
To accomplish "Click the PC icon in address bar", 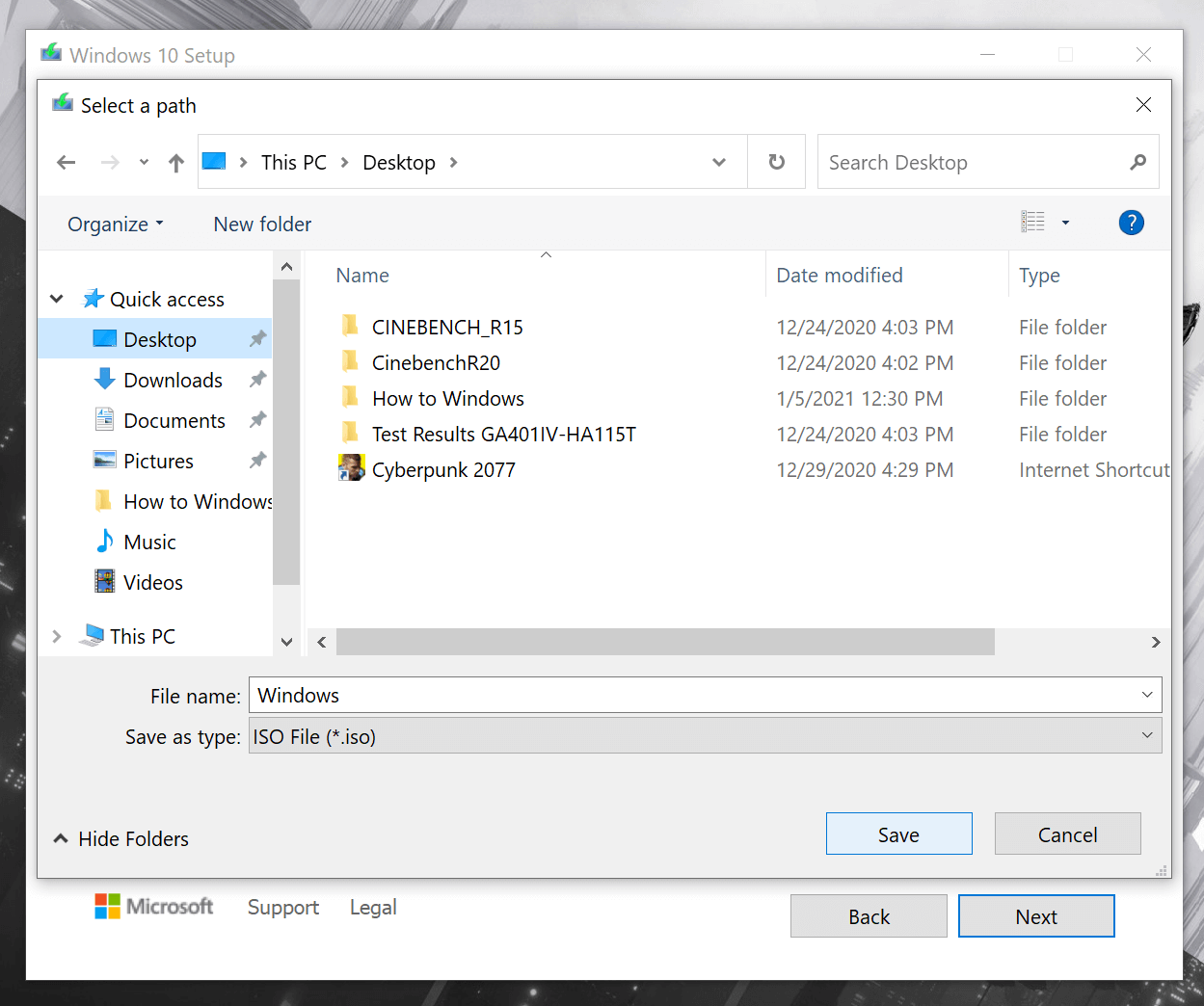I will coord(214,161).
